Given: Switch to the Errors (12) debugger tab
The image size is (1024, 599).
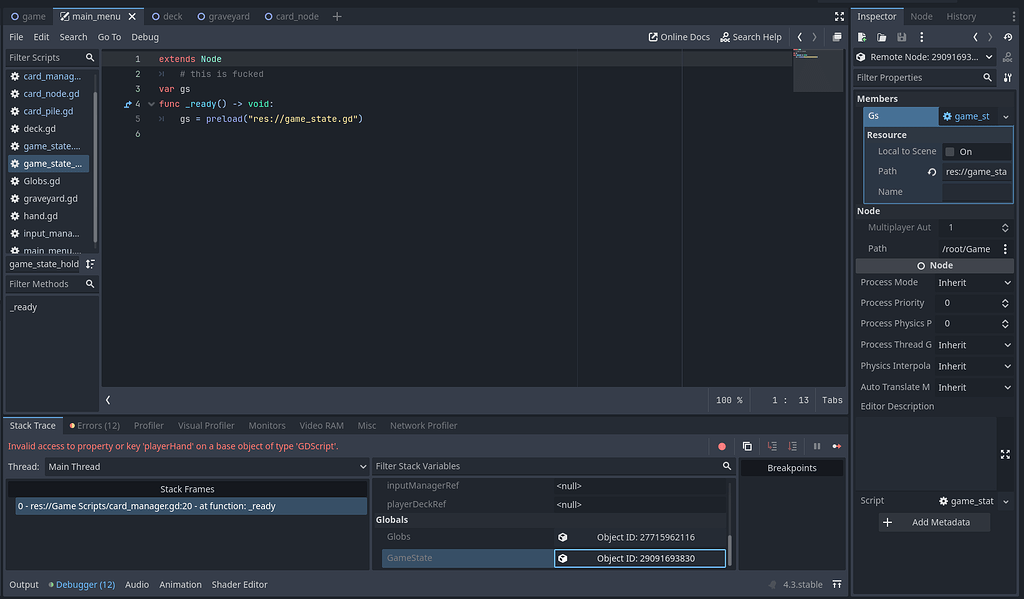Looking at the screenshot, I should tap(94, 425).
